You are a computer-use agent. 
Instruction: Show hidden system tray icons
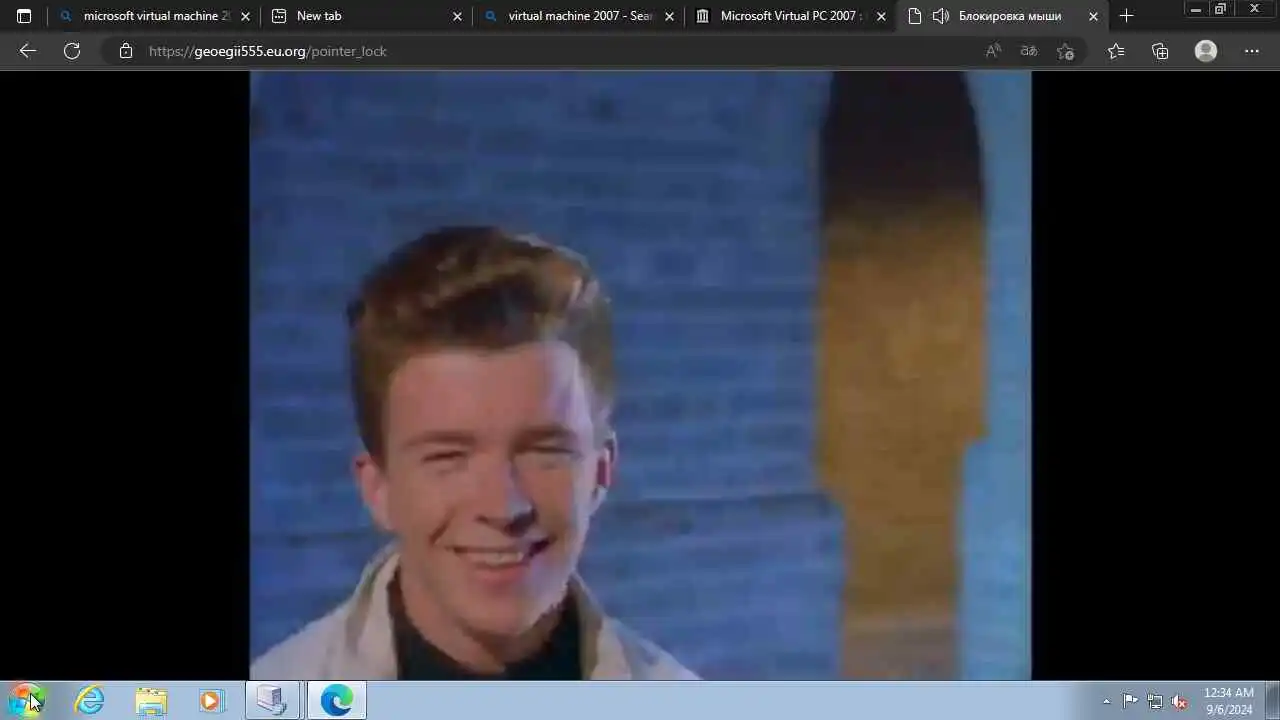(x=1106, y=701)
